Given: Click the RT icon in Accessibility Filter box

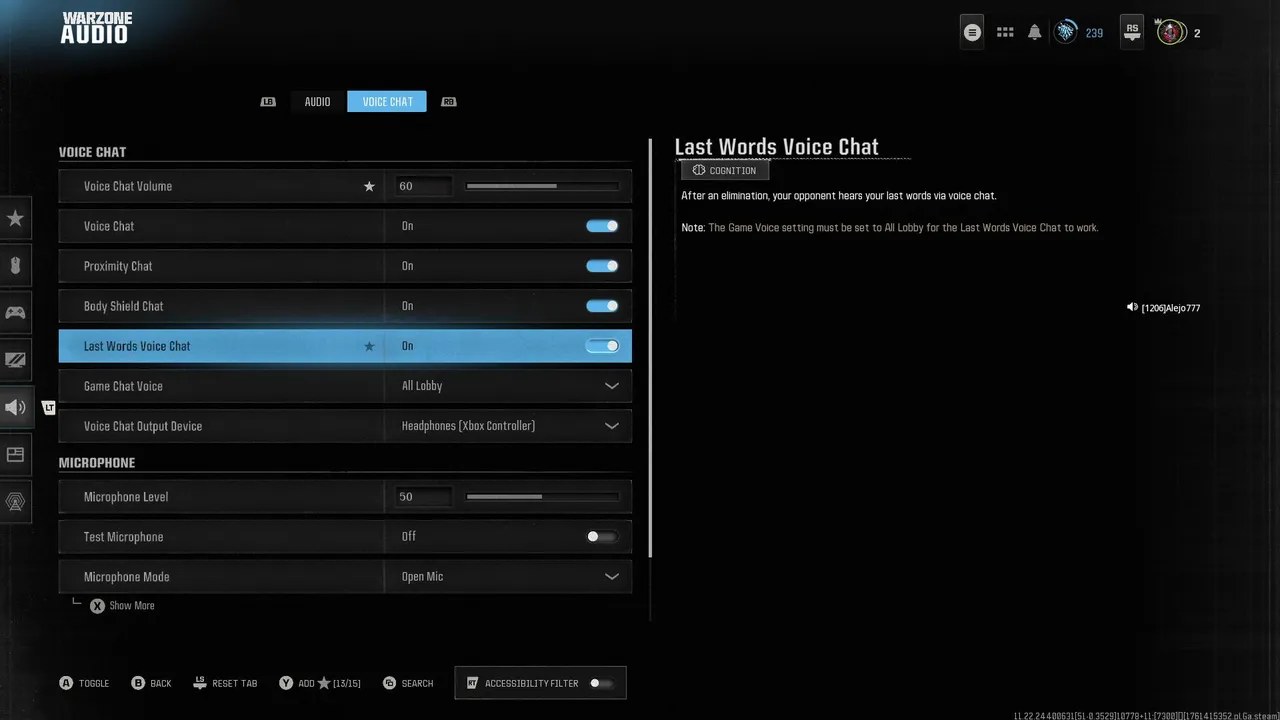Looking at the screenshot, I should pyautogui.click(x=472, y=683).
